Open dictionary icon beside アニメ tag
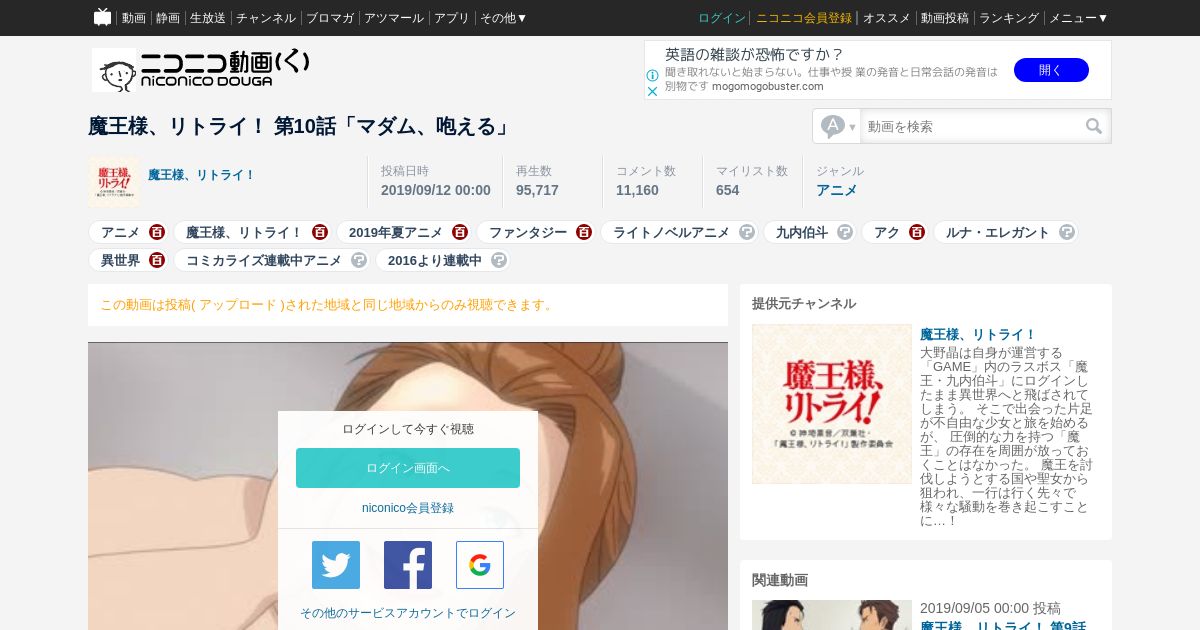Image resolution: width=1200 pixels, height=630 pixels. click(x=157, y=232)
